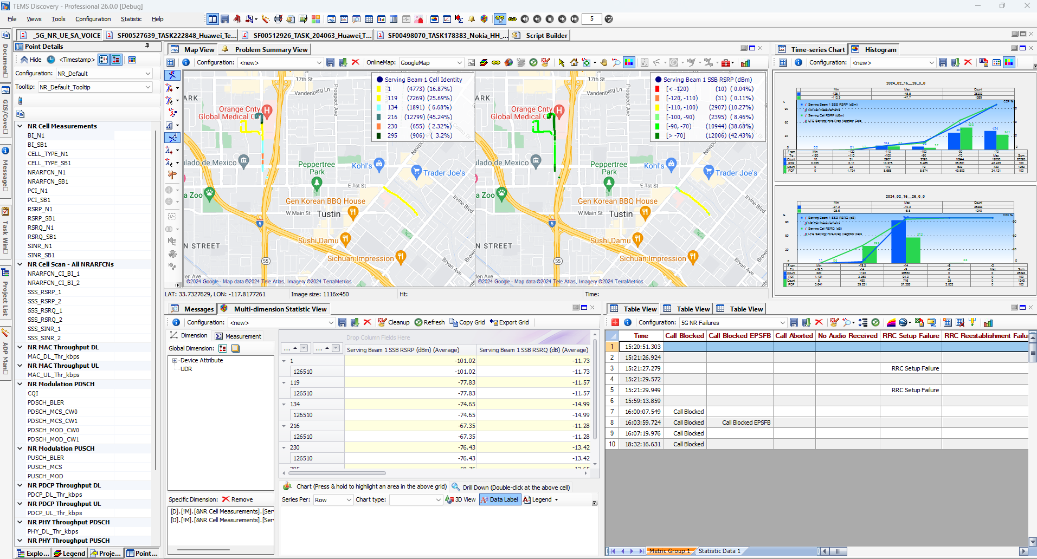Click Copy Grid button
1037x559 pixels.
[x=467, y=322]
